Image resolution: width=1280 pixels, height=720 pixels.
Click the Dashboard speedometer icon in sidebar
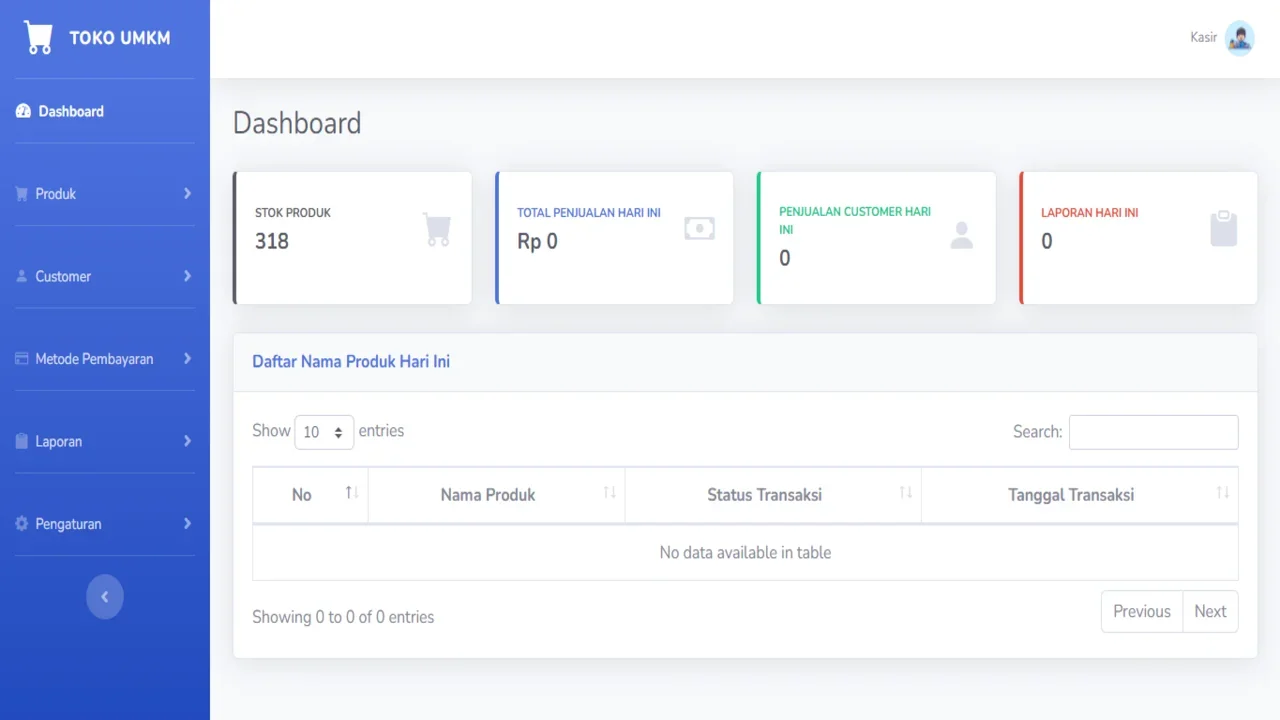pos(23,111)
